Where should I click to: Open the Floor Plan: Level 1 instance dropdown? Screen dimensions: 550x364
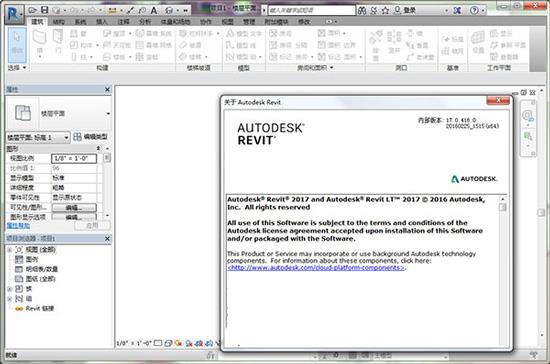pyautogui.click(x=66, y=138)
